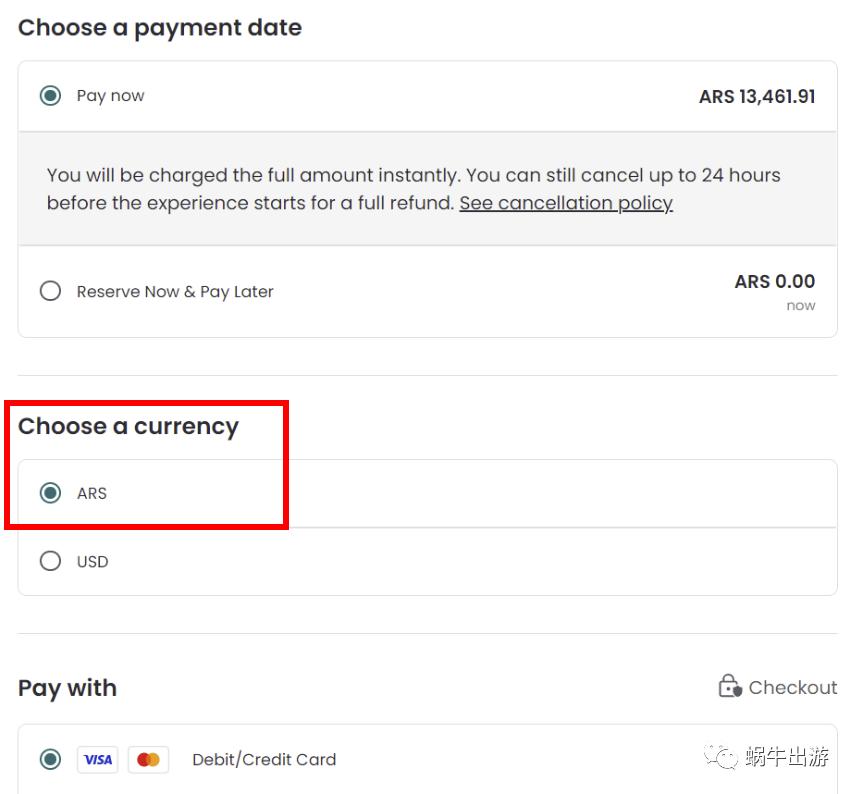This screenshot has width=856, height=794.
Task: Select the ARS currency radio button
Action: (x=50, y=493)
